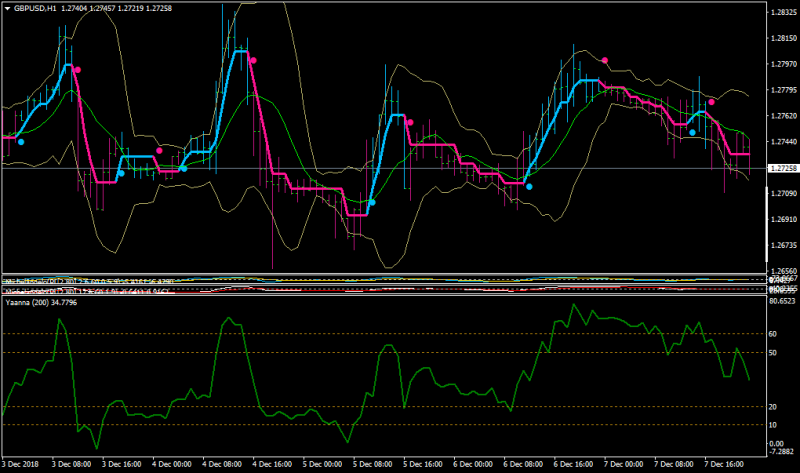Click the 1.28325 price level on the axis
The height and width of the screenshot is (473, 800).
tap(784, 12)
